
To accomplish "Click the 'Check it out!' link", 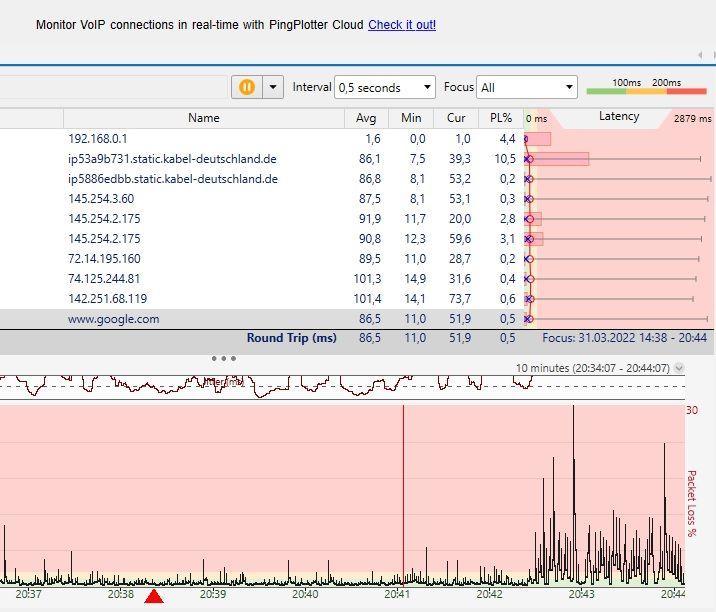I will (x=402, y=24).
